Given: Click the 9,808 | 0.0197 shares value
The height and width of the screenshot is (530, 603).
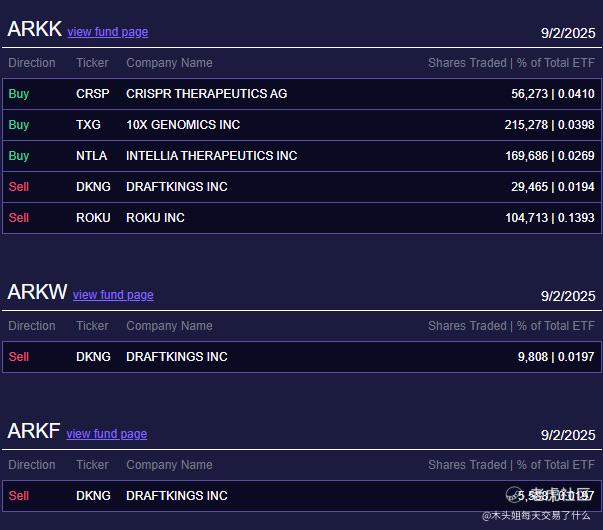Looking at the screenshot, I should (556, 357).
